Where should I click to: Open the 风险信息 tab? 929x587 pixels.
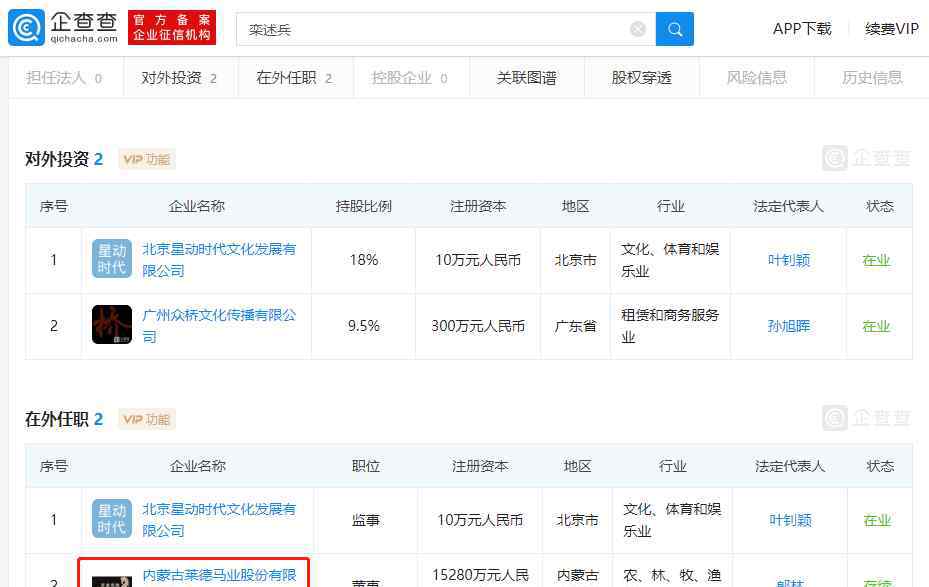(x=757, y=78)
